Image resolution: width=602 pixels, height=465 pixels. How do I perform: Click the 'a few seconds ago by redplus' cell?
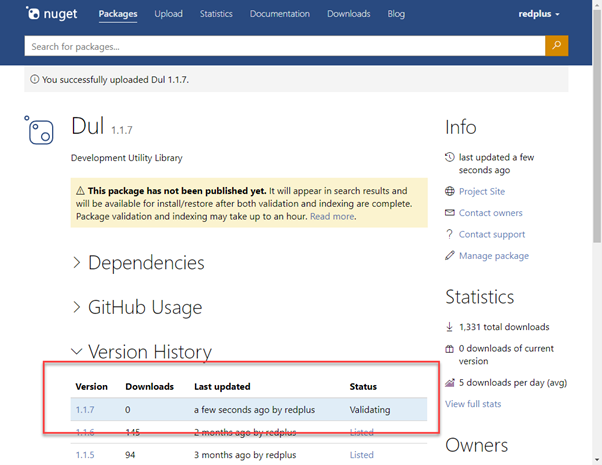[x=254, y=410]
